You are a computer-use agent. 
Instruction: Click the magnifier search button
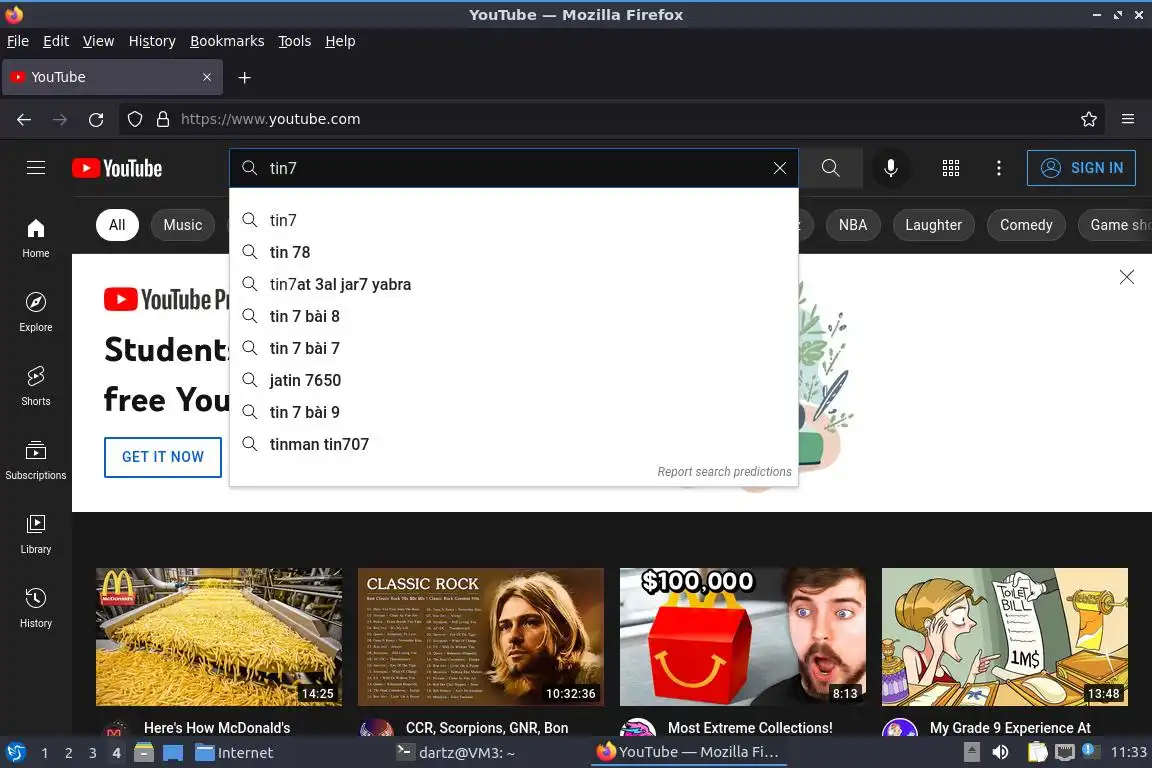(x=830, y=168)
